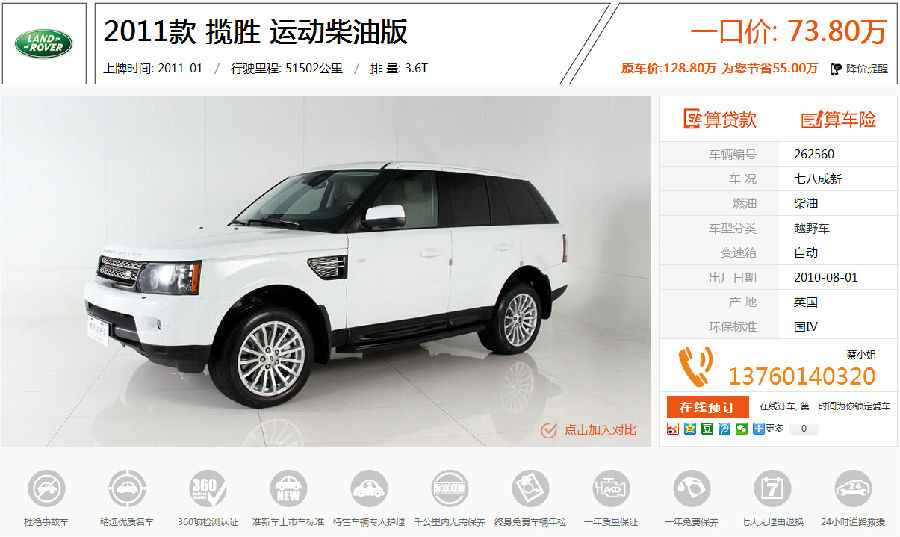Share listing to QQ Zone star icon
The height and width of the screenshot is (537, 900).
690,429
